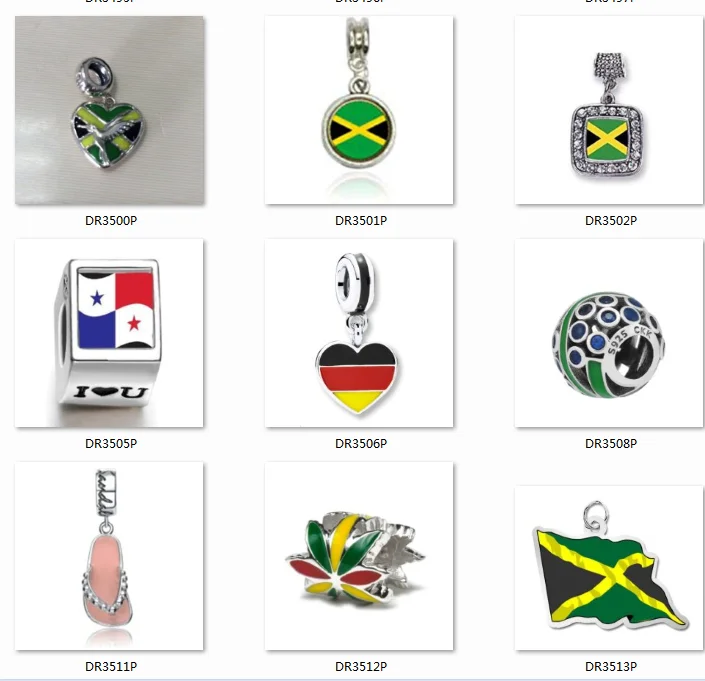
Task: Open the waving Jamaica flag pendant image
Action: tap(609, 568)
